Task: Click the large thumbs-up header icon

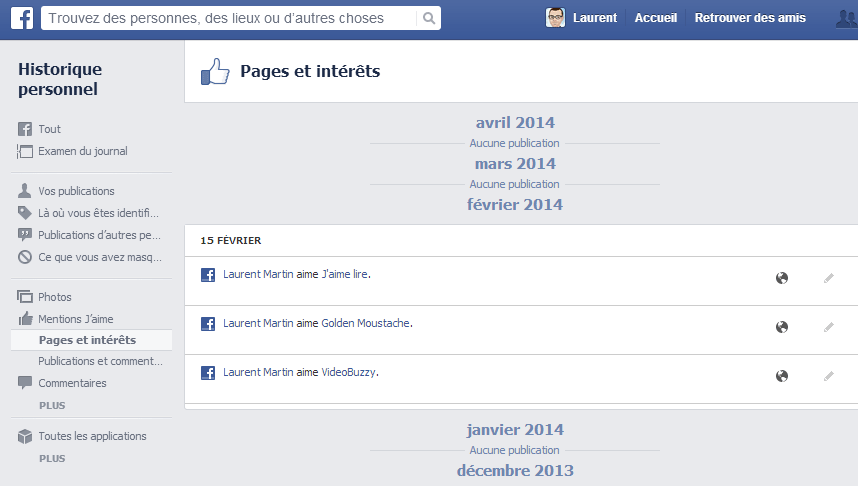Action: tap(215, 72)
